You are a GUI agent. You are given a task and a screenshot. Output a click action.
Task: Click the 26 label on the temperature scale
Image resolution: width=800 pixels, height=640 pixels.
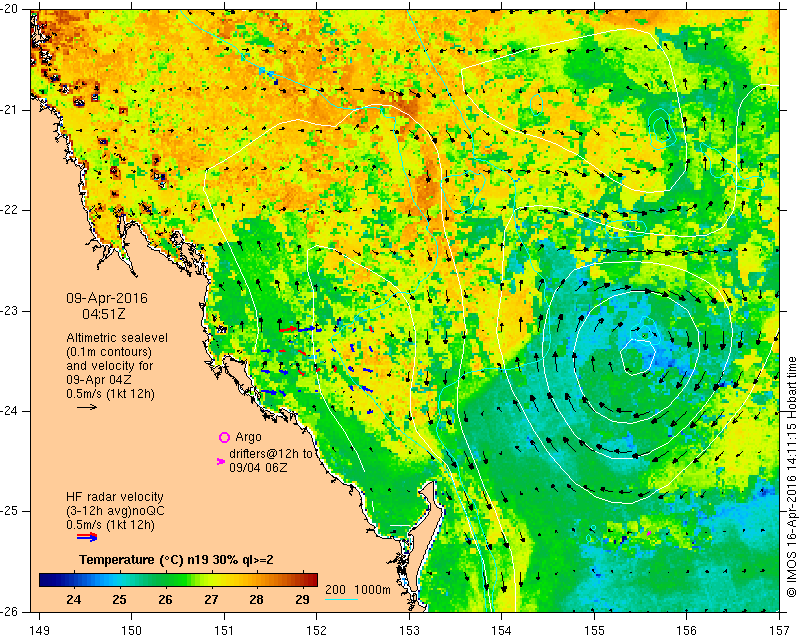(165, 599)
